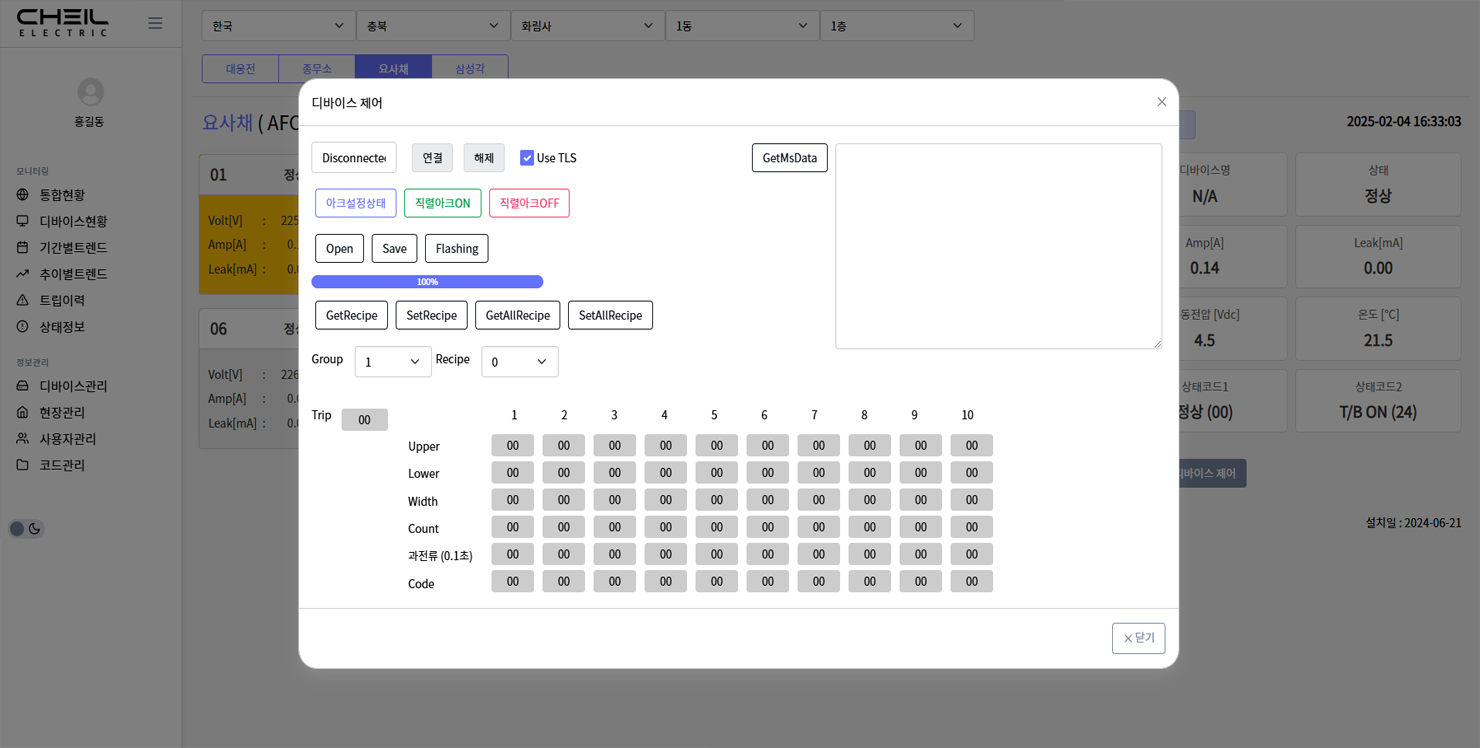Click the calendar icon for 기간별트렌드
The height and width of the screenshot is (748, 1480).
(x=23, y=247)
